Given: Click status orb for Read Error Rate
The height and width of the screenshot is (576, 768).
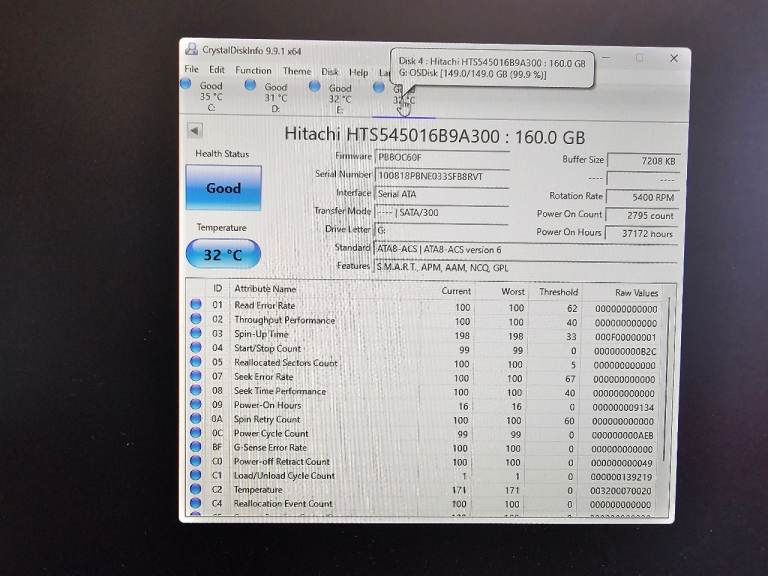Looking at the screenshot, I should coord(196,304).
